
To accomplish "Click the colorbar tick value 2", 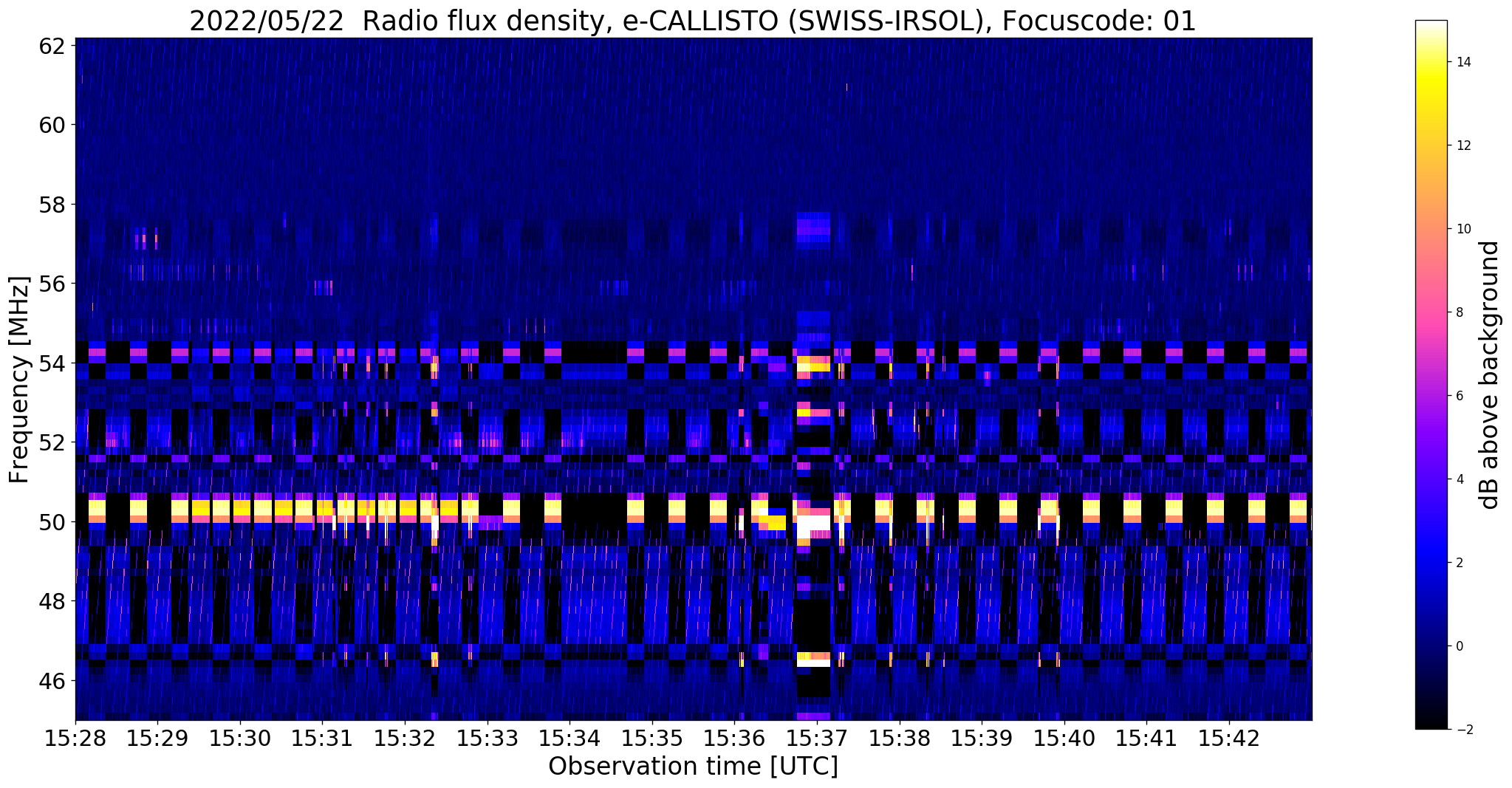I will [x=1460, y=563].
